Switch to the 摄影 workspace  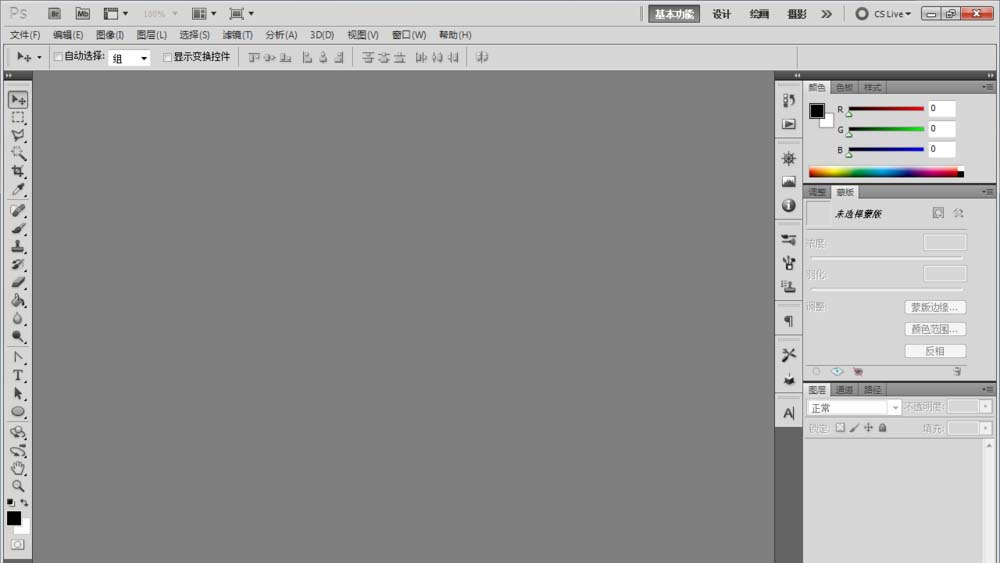(797, 14)
